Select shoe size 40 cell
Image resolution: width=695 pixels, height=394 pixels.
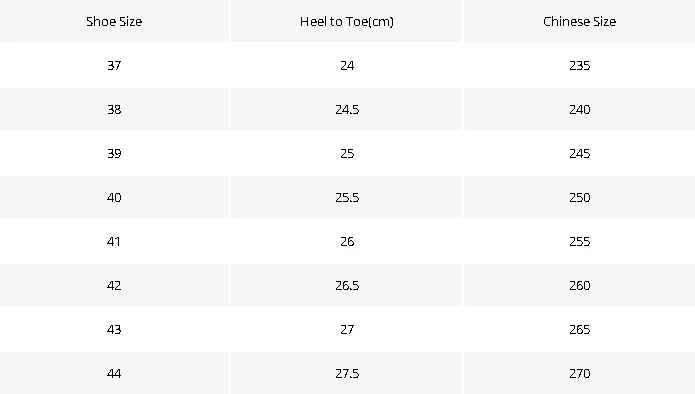[114, 197]
